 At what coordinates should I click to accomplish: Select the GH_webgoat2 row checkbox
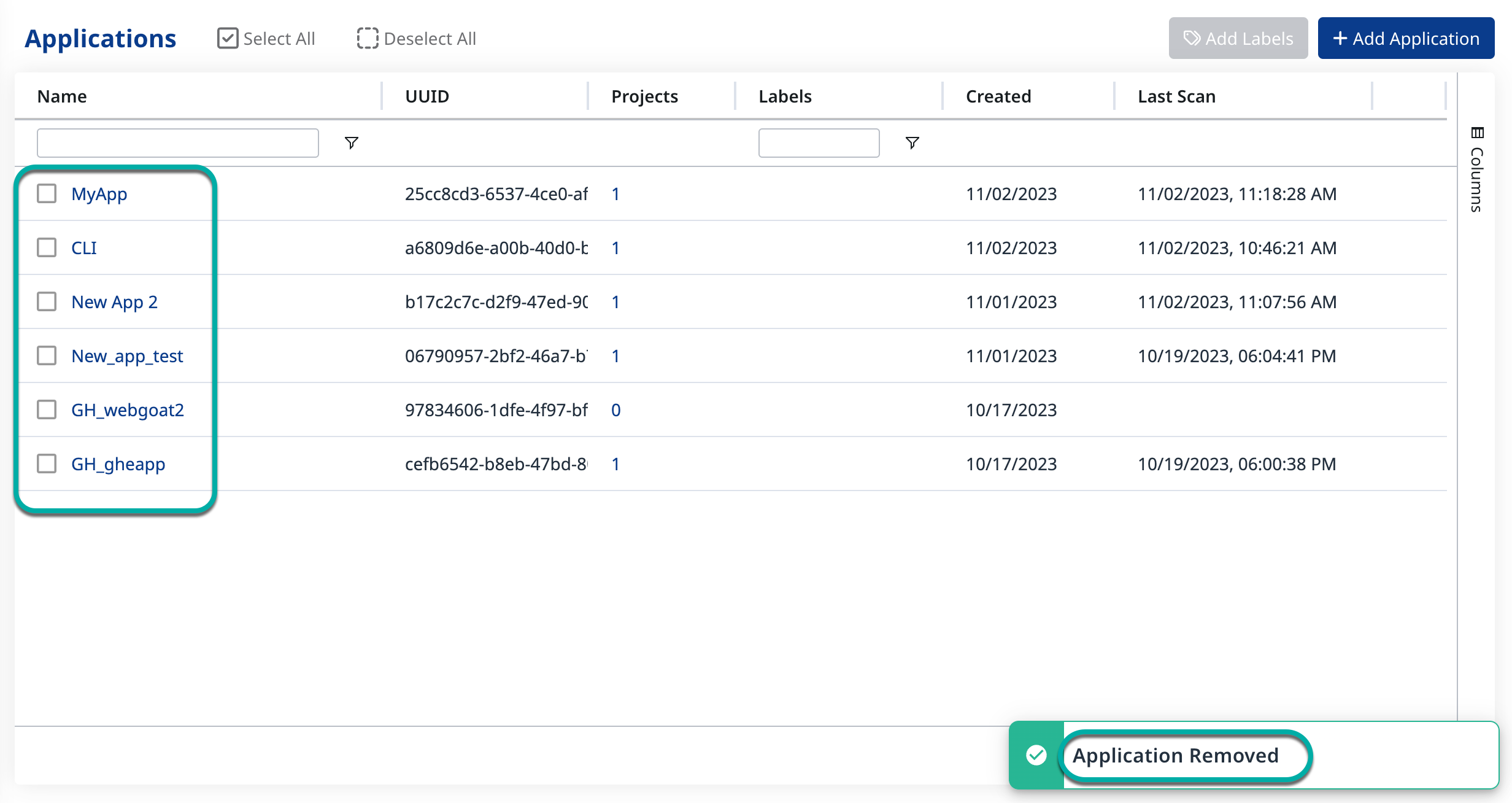click(47, 410)
